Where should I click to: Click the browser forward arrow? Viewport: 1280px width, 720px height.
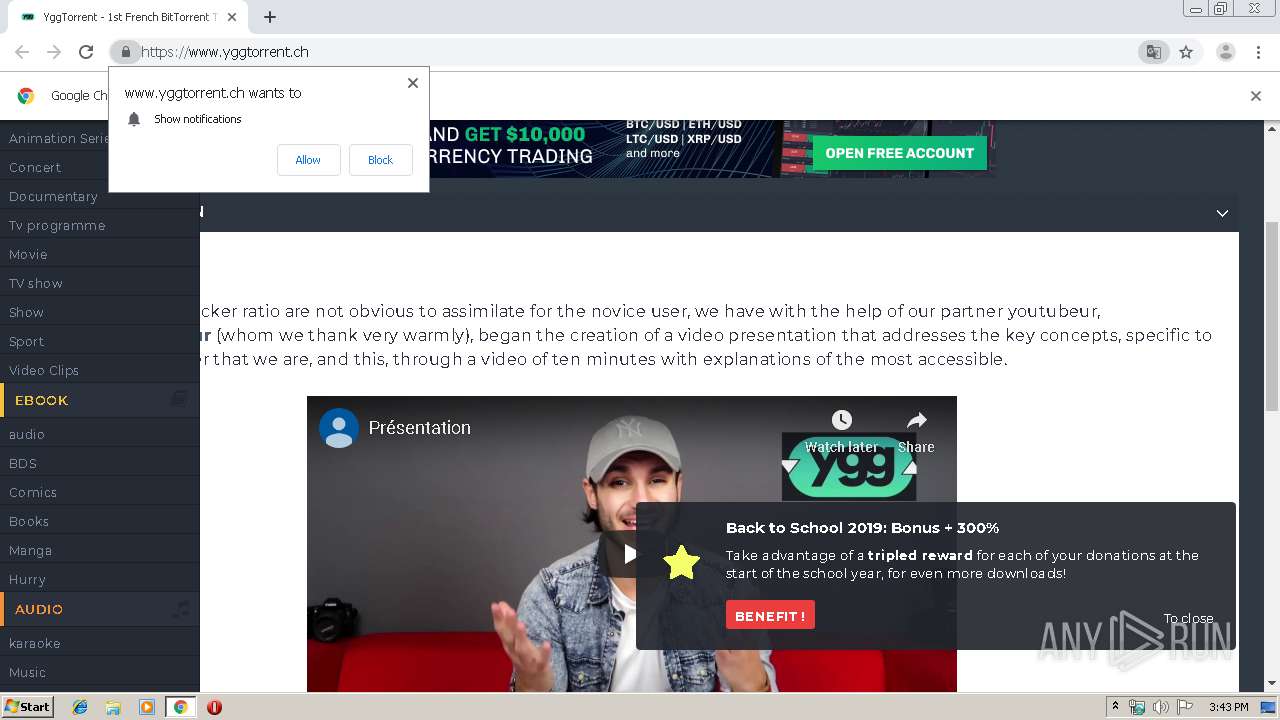(54, 52)
